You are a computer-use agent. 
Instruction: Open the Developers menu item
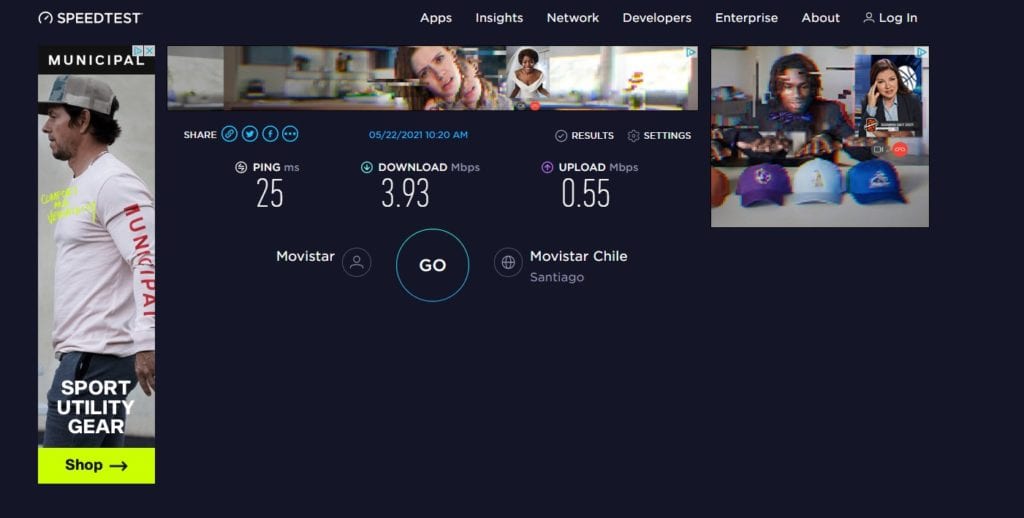pos(657,18)
